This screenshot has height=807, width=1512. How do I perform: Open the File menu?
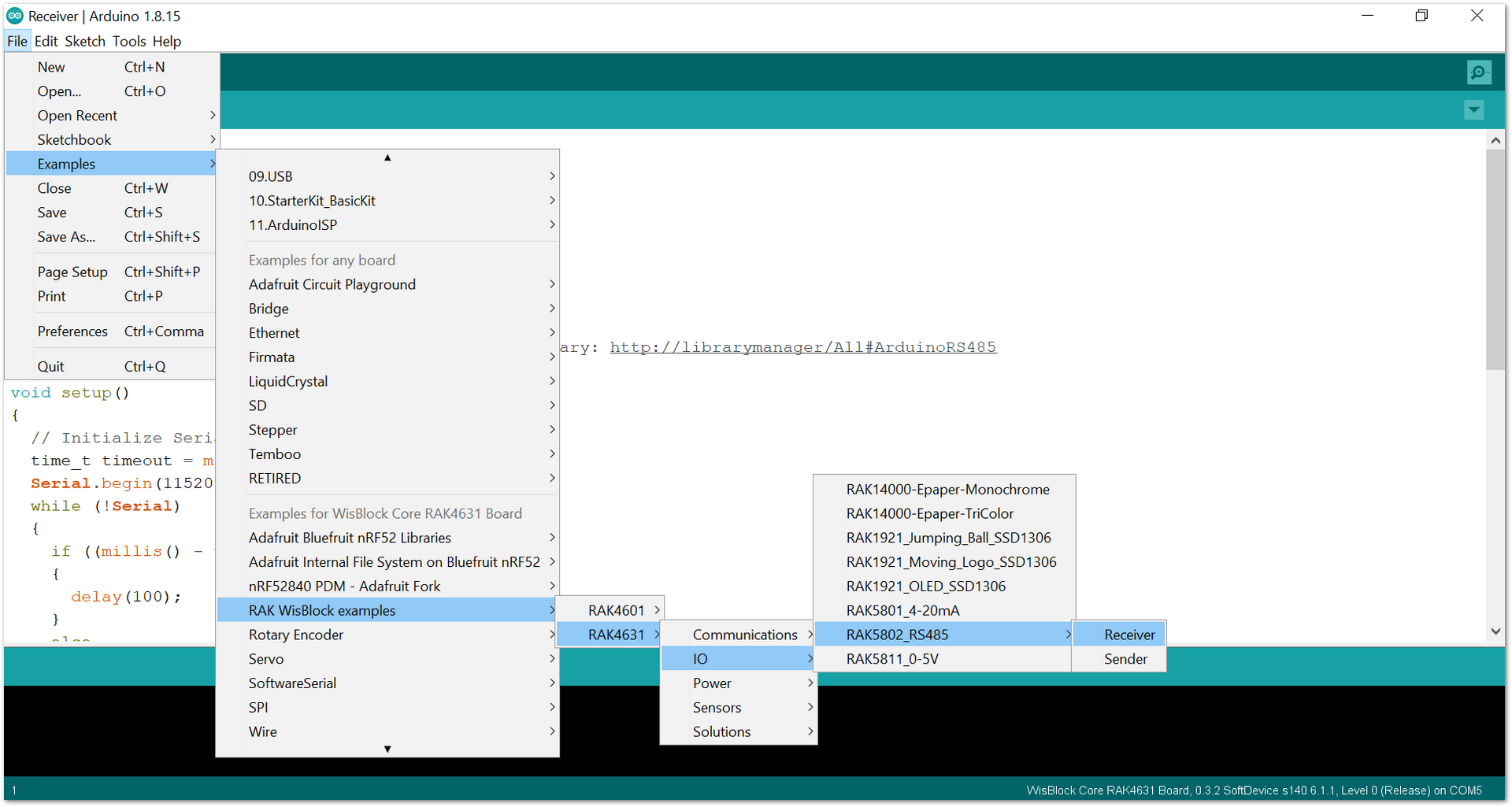(x=17, y=41)
